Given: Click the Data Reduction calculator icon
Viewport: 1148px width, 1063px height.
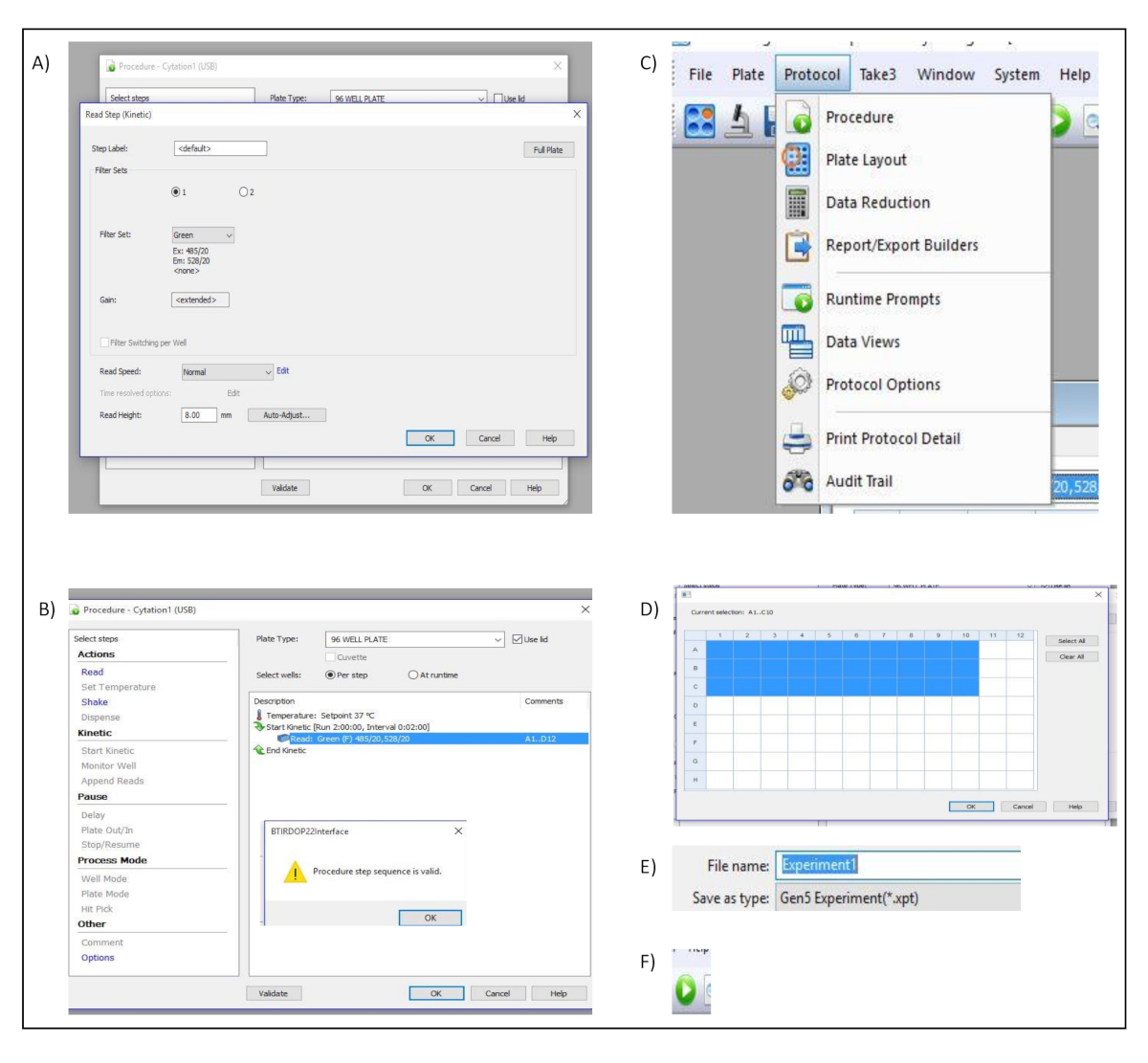Looking at the screenshot, I should pos(797,202).
